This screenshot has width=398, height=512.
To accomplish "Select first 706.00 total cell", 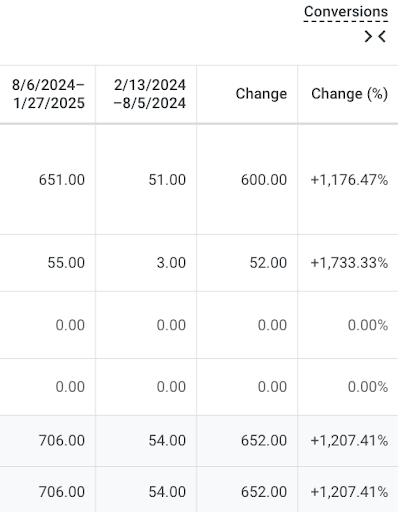I will (x=62, y=441).
